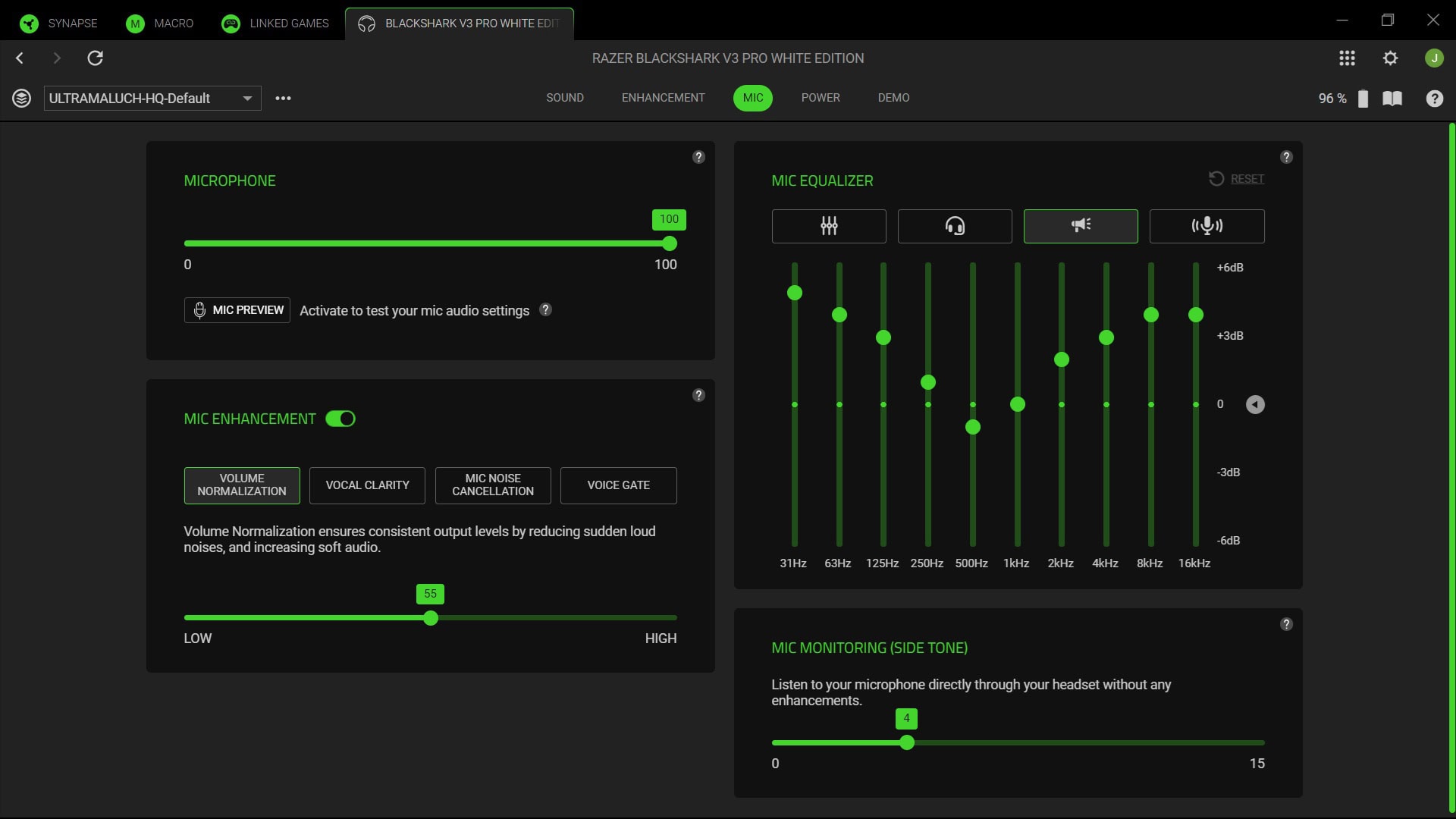Image resolution: width=1456 pixels, height=819 pixels.
Task: Open help for Microphone panel
Action: pyautogui.click(x=698, y=157)
